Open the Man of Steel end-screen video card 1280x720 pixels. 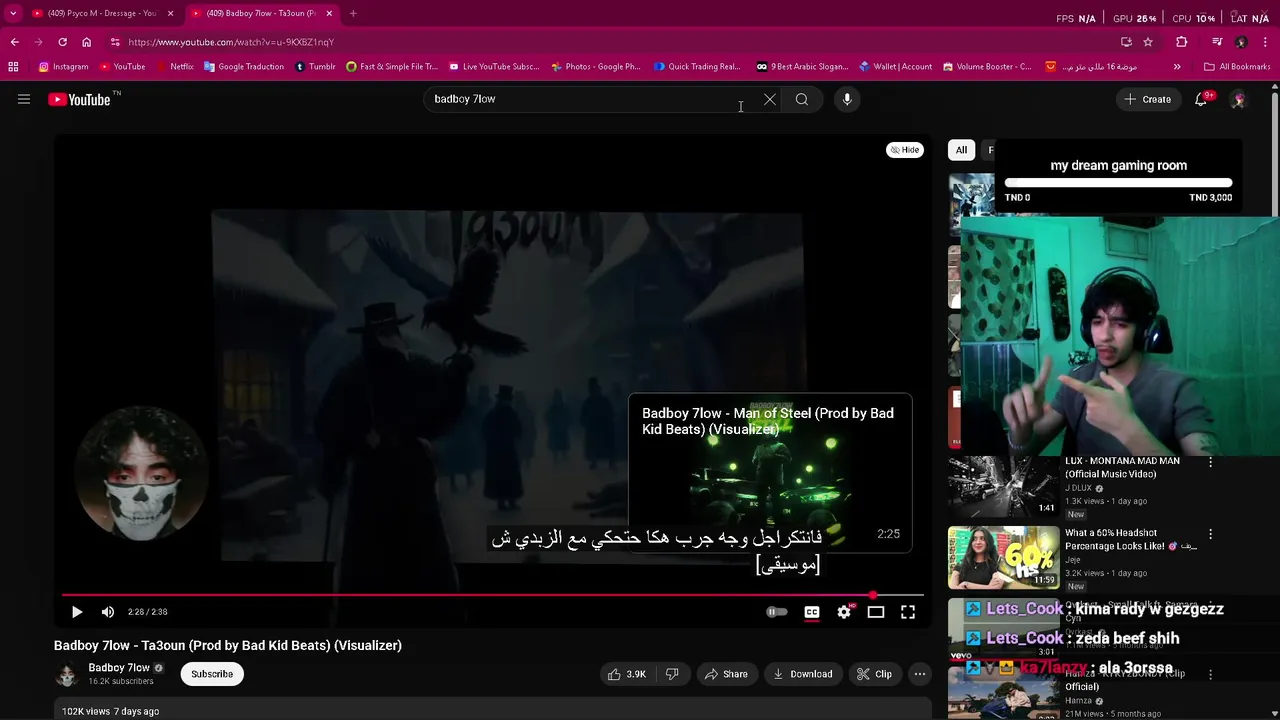(770, 472)
